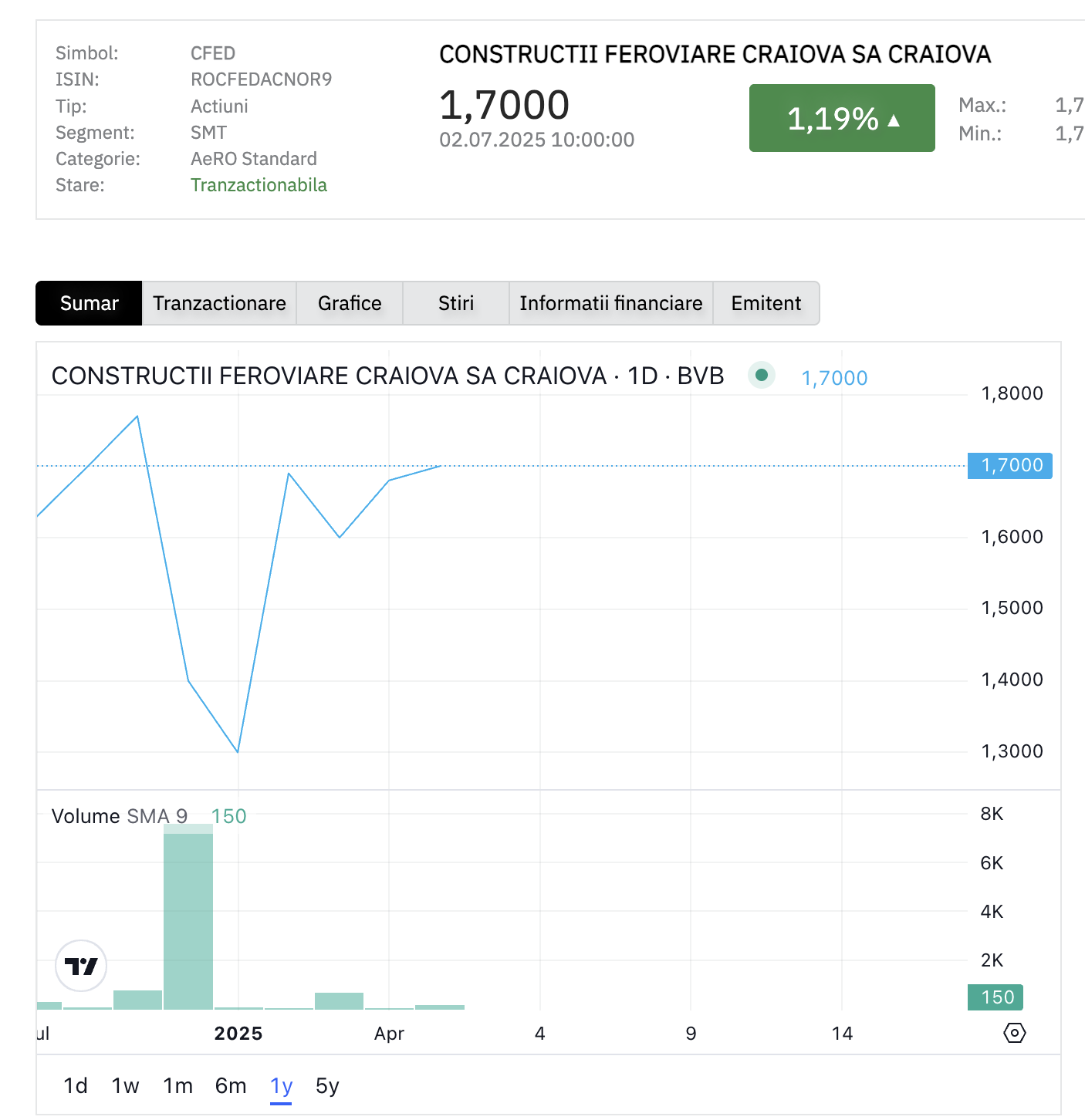Screen dimensions: 1085x1120
Task: Click the ISIN value ROCFEDACNOR9
Action: (x=261, y=79)
